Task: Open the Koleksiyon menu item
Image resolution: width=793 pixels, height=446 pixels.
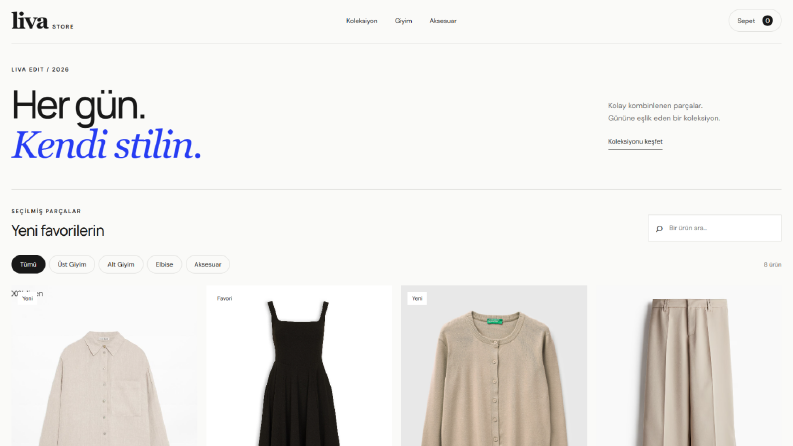Action: coord(362,21)
